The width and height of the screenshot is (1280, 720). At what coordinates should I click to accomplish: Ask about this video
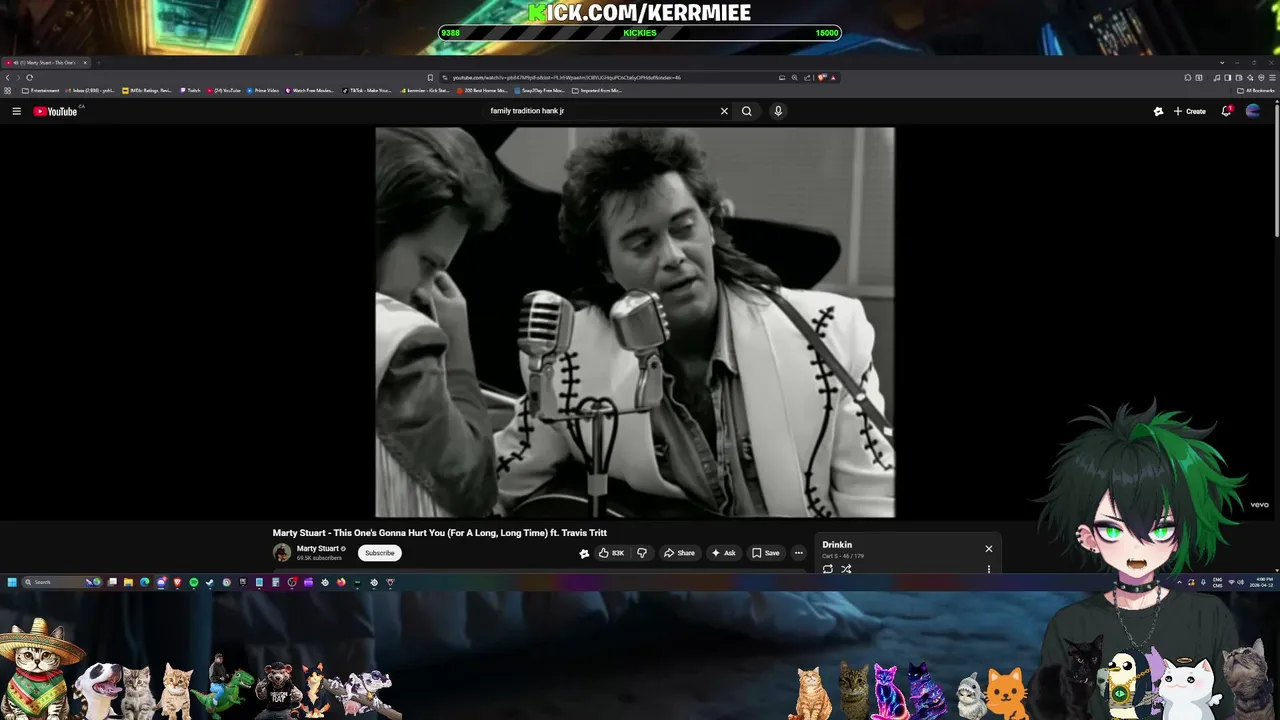(724, 553)
